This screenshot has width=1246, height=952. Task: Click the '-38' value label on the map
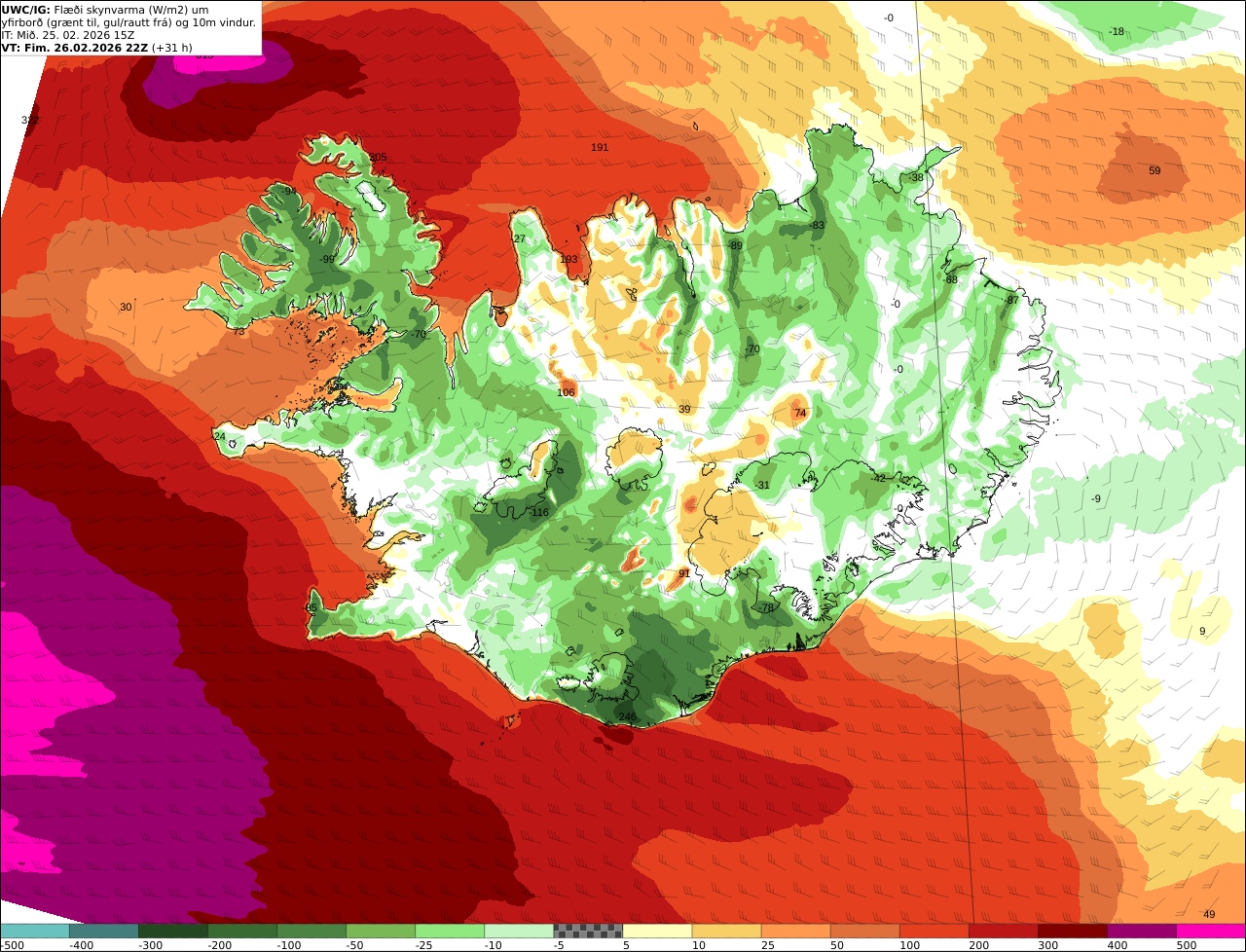pos(915,177)
